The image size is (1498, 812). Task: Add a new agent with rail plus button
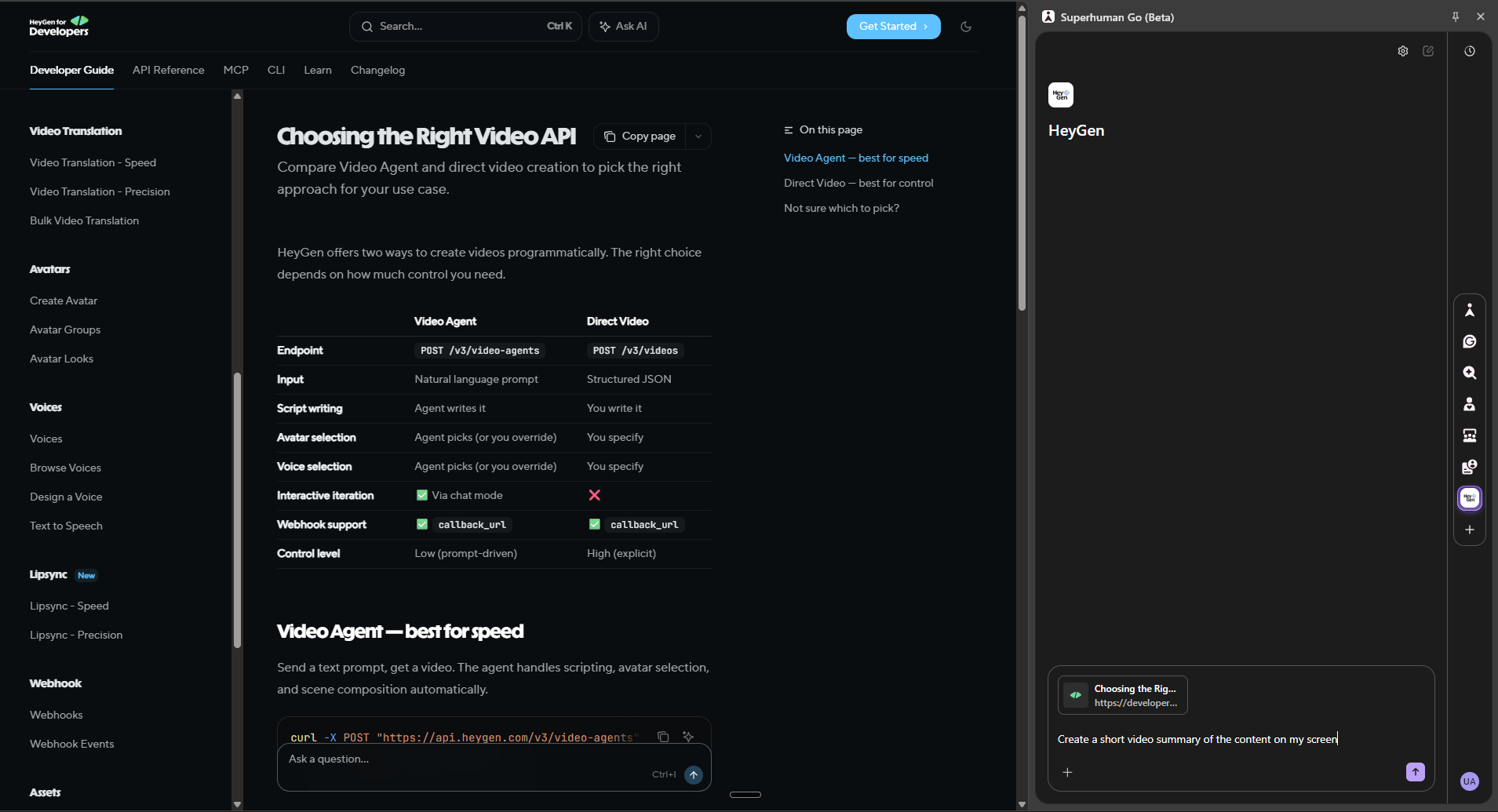1470,530
